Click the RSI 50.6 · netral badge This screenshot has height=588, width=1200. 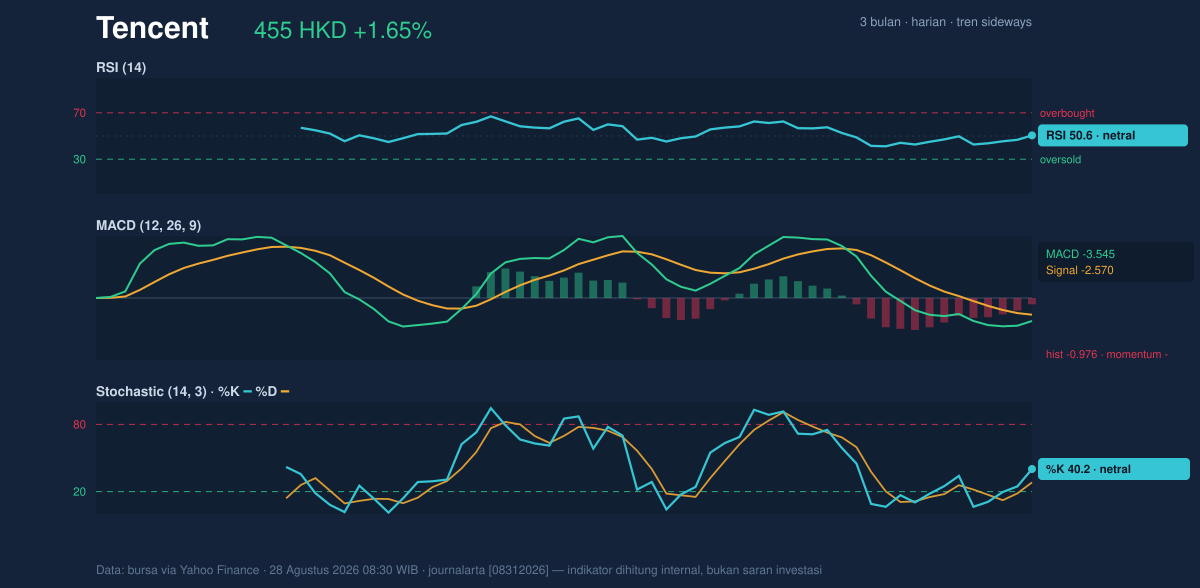pos(1112,135)
